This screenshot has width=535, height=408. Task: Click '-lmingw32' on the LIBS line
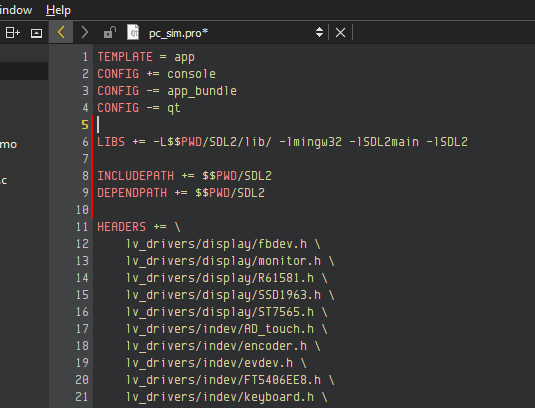pos(310,142)
